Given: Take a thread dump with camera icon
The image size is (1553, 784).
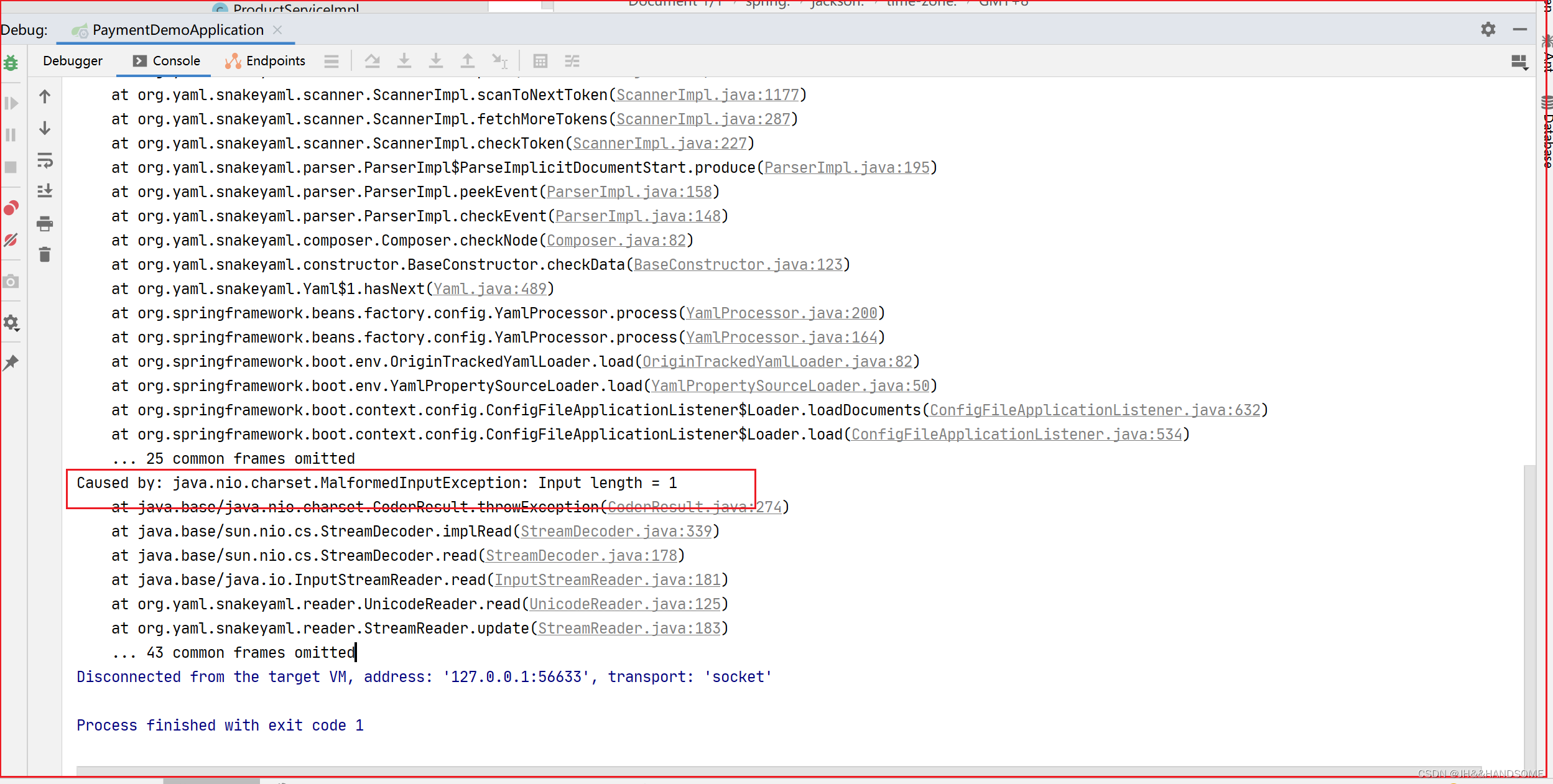Looking at the screenshot, I should (x=11, y=282).
